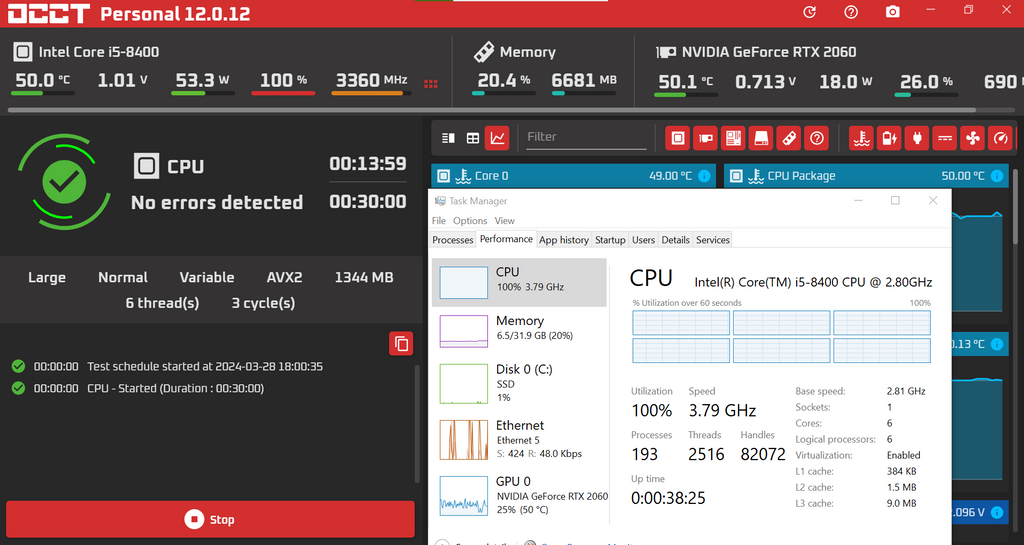
Task: Open the File menu in Task Manager
Action: pos(439,221)
